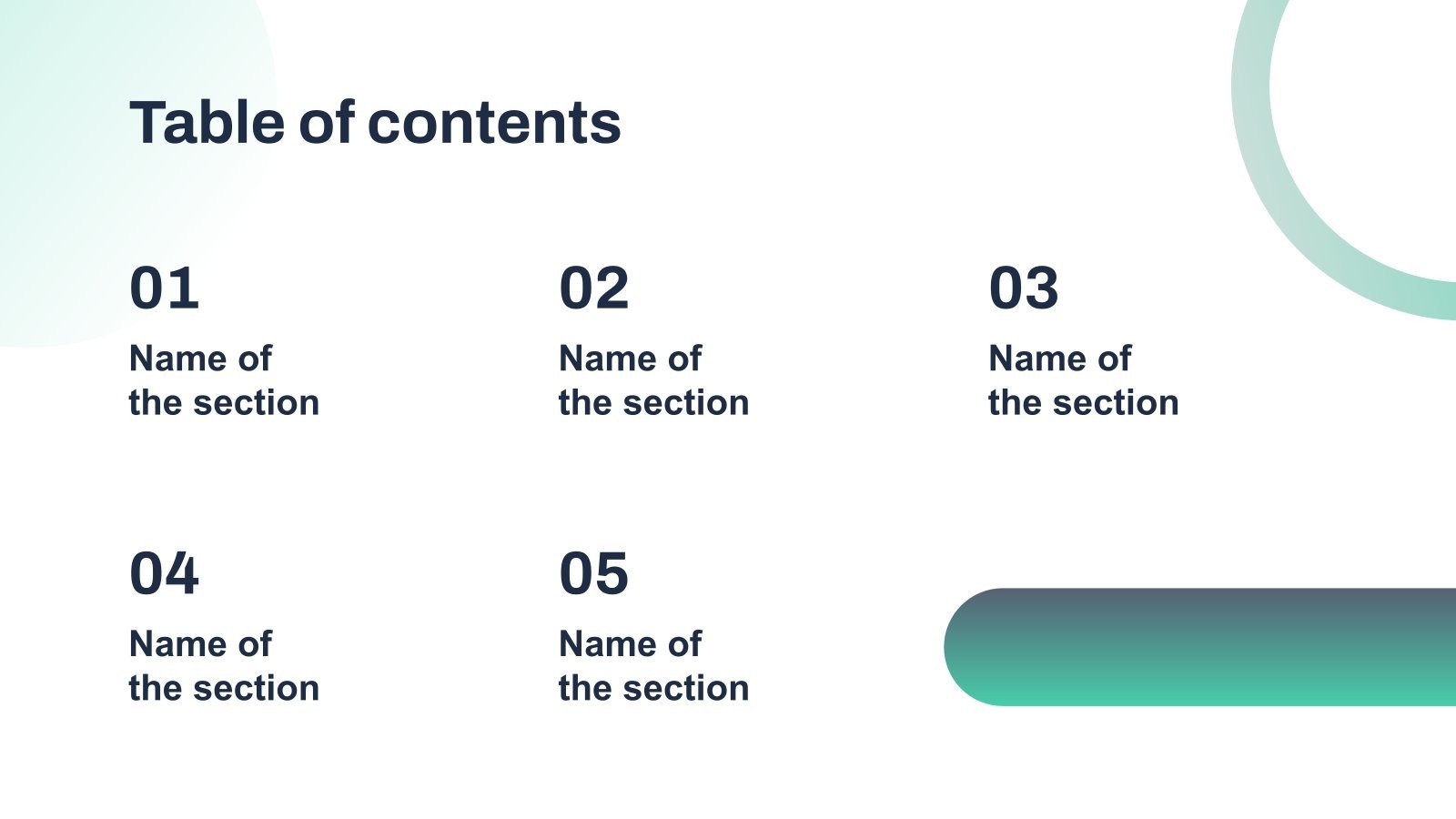Screen dimensions: 1456x819
Task: Click the word "Table" in the title
Action: pos(207,122)
